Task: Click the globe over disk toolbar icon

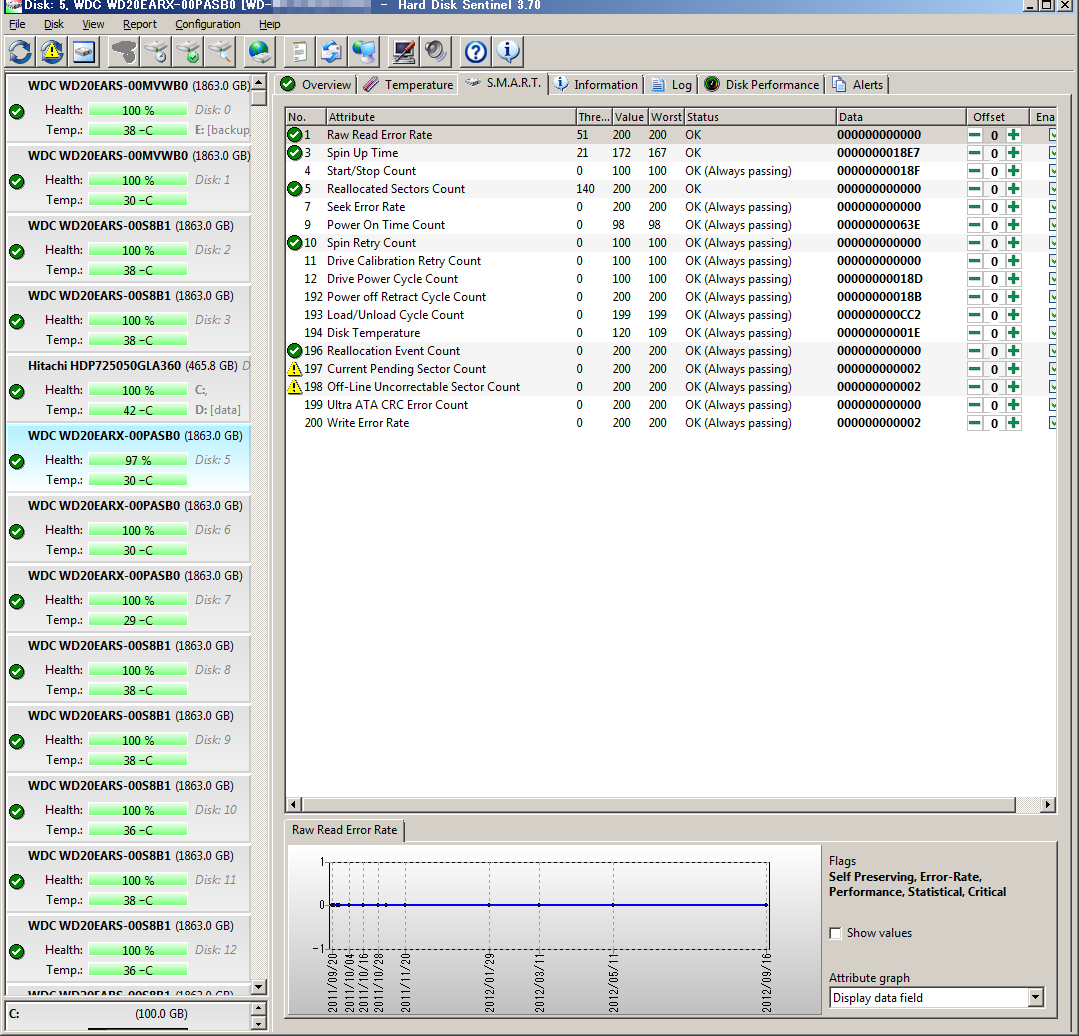Action: [260, 52]
